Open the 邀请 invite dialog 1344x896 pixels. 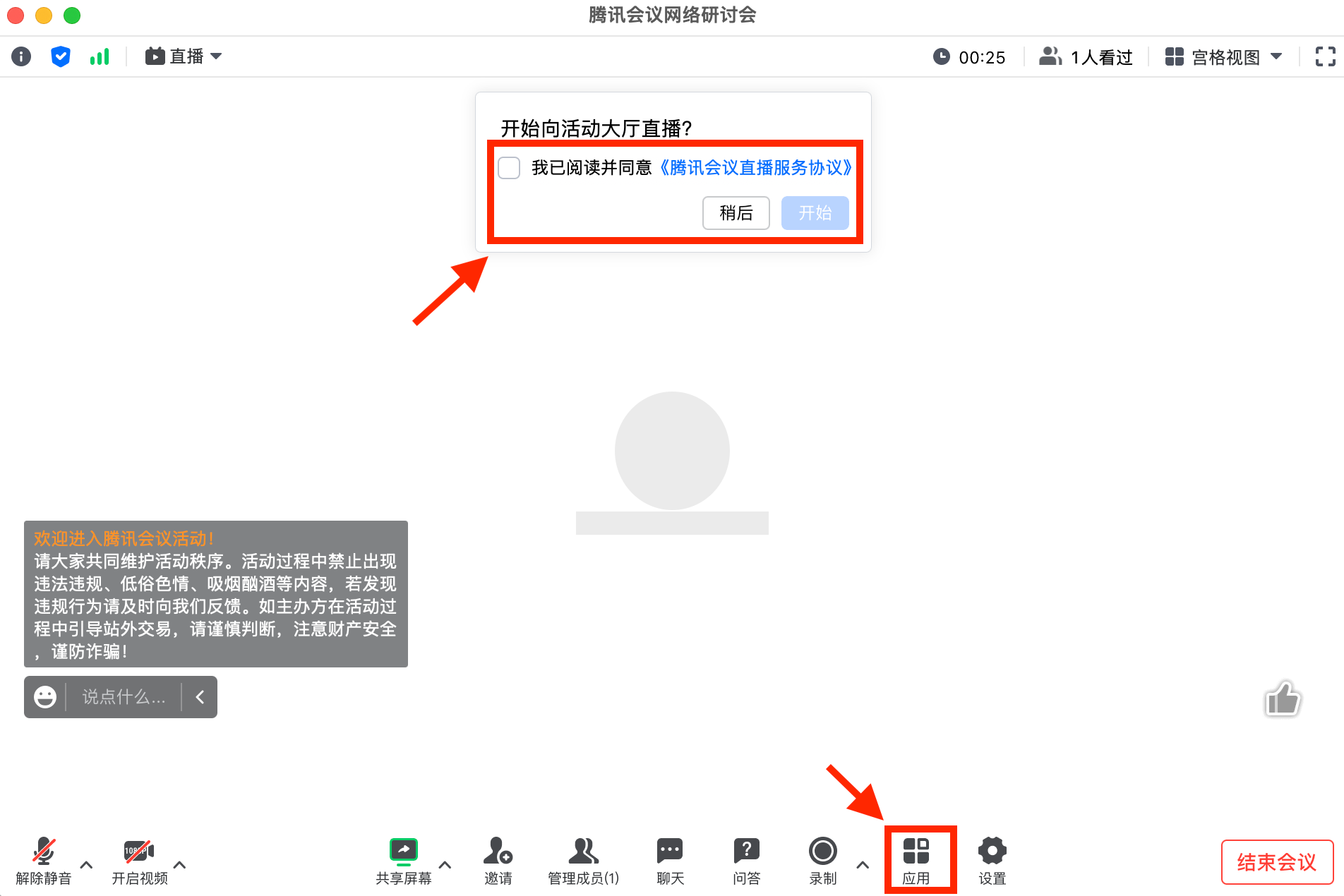[x=498, y=861]
